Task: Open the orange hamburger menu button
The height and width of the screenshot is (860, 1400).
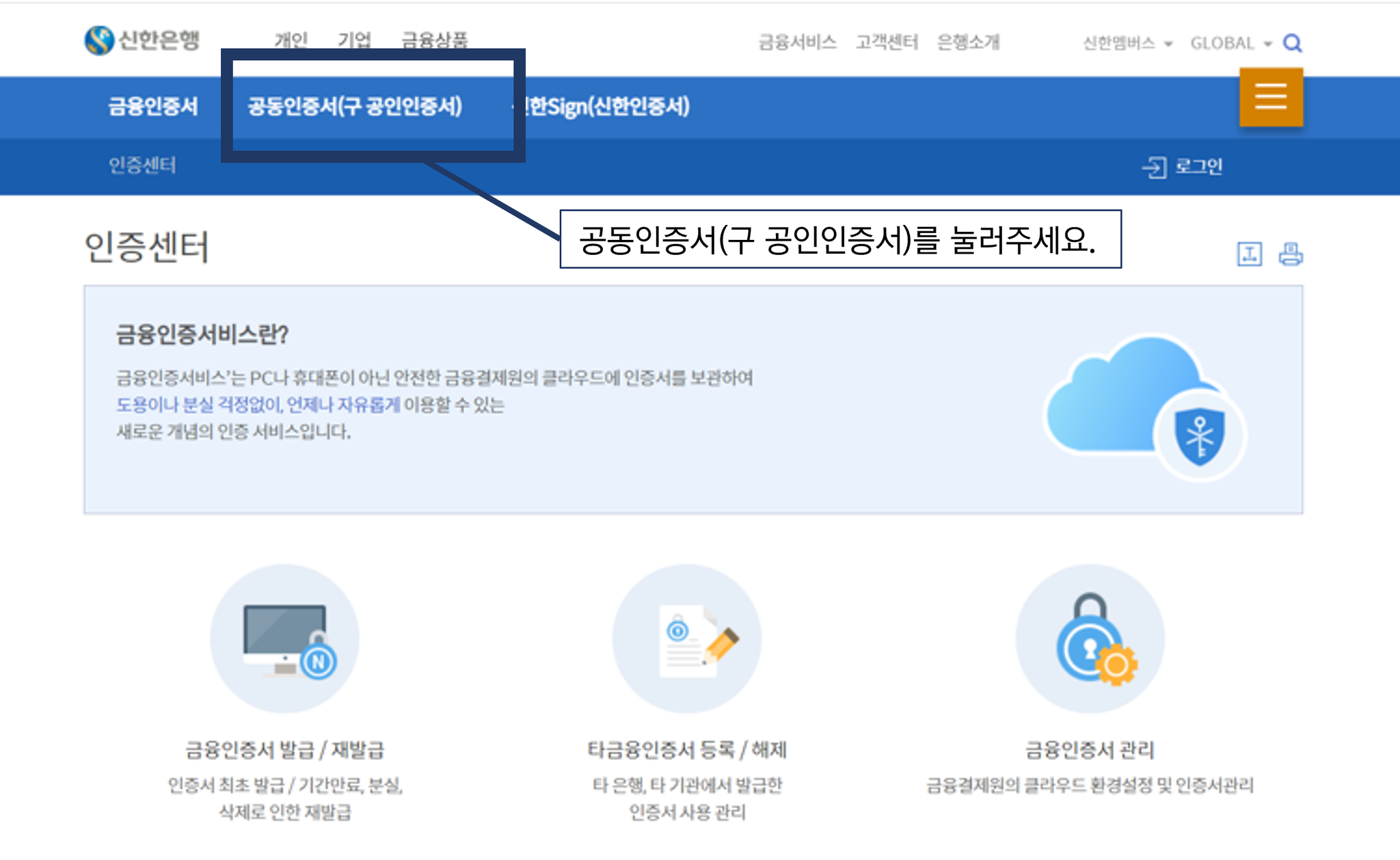Action: point(1271,96)
